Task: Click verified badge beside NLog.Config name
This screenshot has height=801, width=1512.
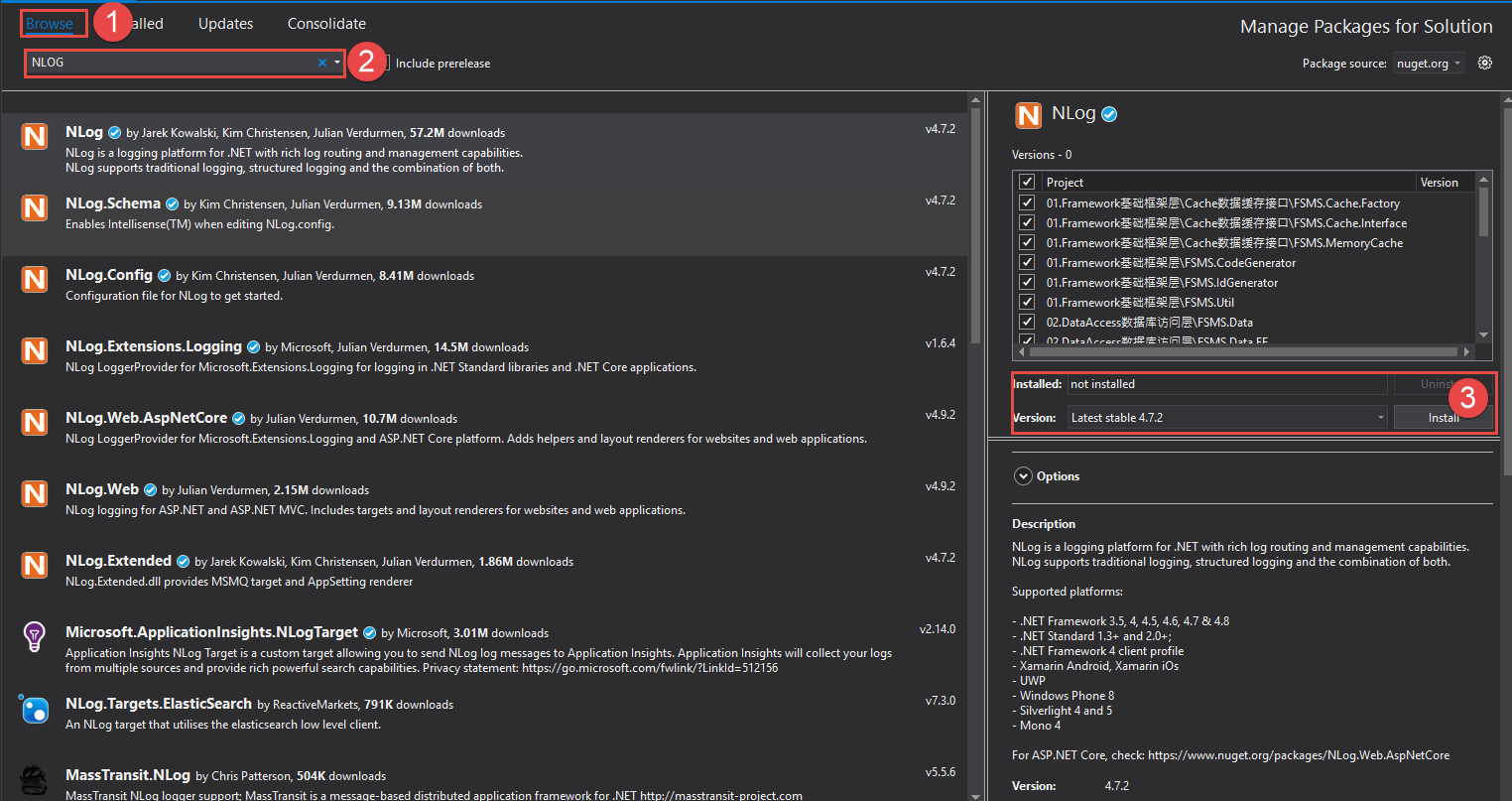Action: [164, 276]
